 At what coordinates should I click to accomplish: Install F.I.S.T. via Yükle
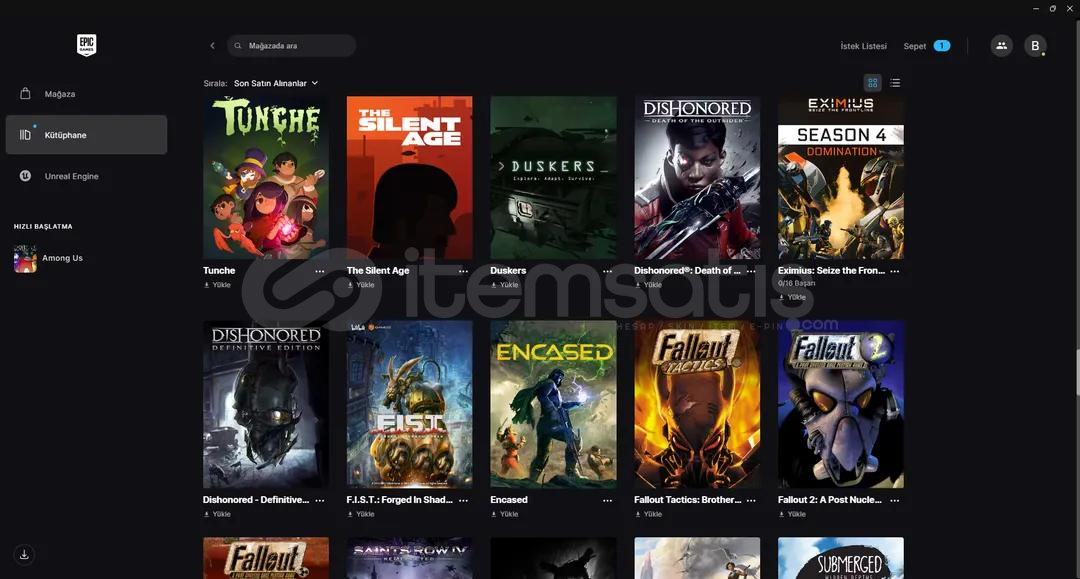(362, 514)
